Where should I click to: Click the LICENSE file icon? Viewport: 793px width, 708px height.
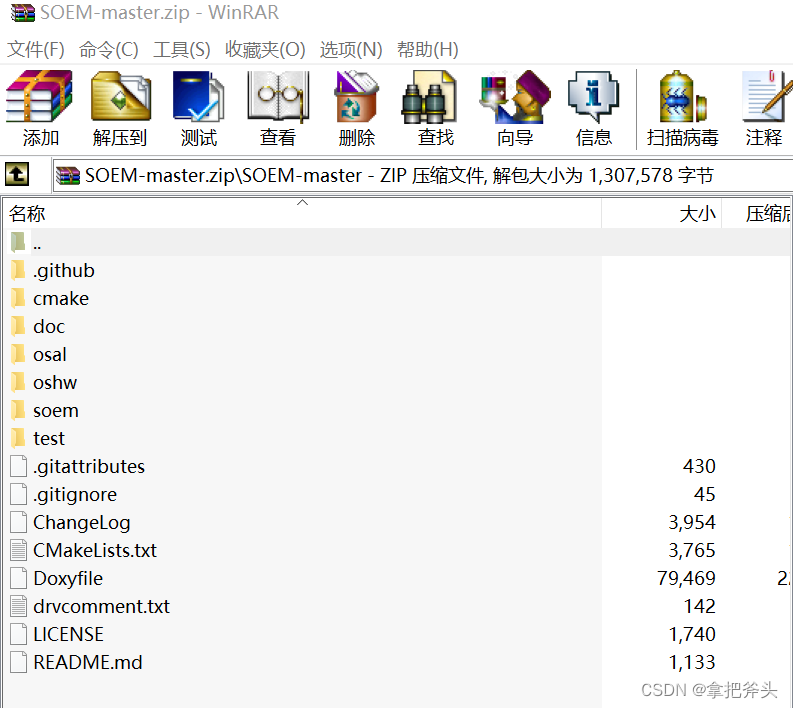pyautogui.click(x=19, y=634)
